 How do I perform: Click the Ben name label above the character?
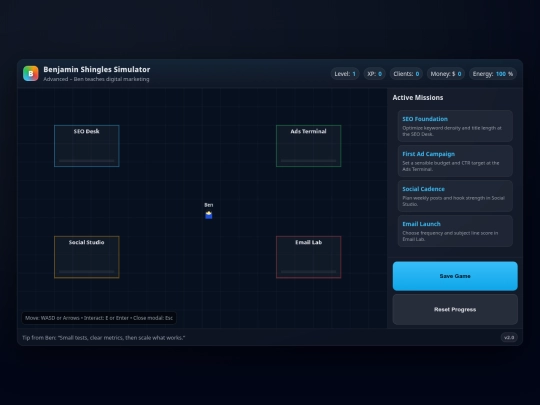[209, 205]
